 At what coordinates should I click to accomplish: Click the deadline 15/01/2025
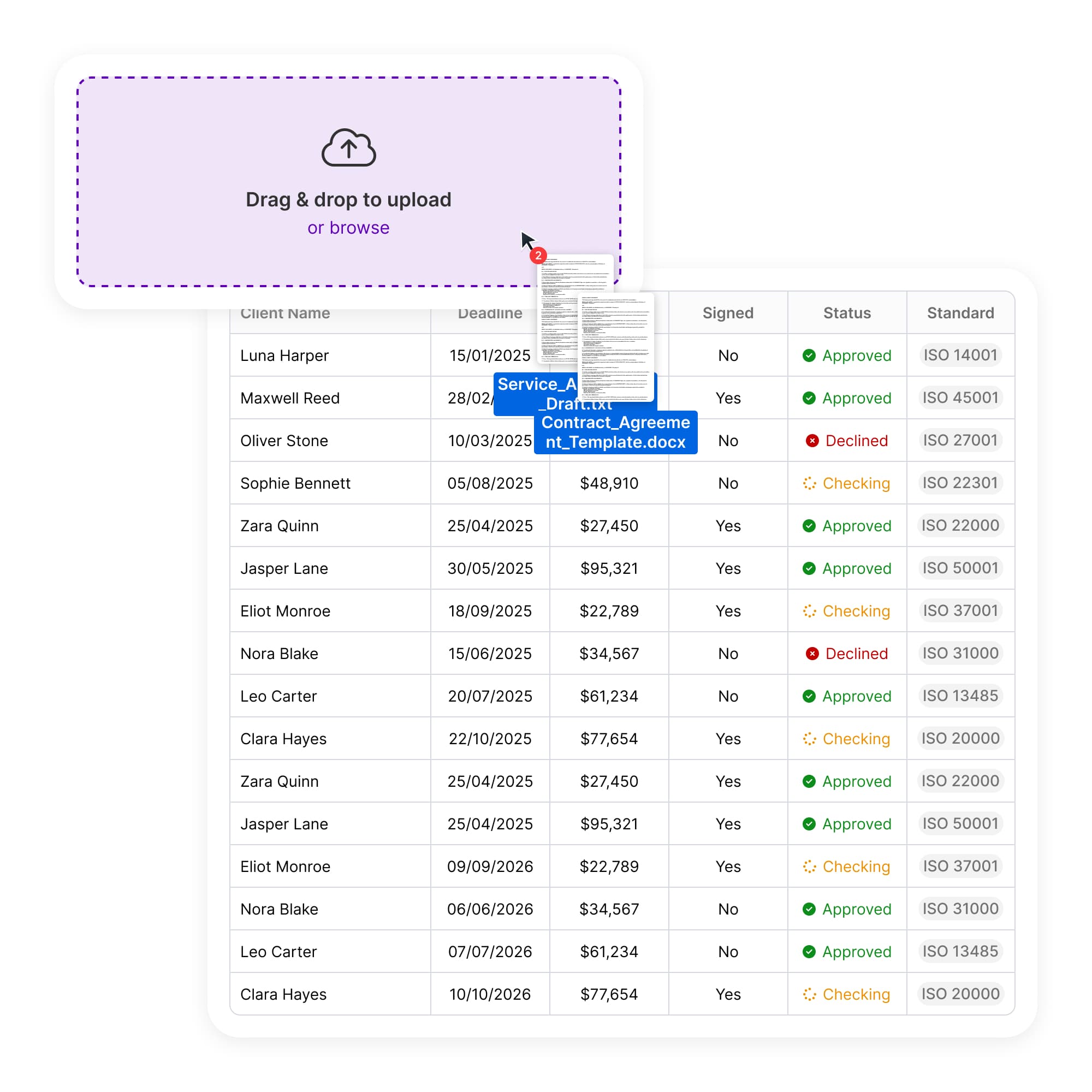[x=490, y=355]
